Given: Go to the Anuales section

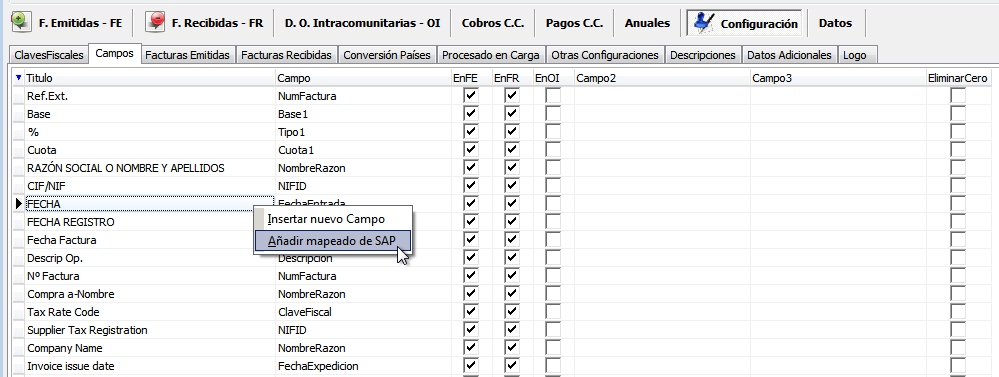Looking at the screenshot, I should coord(647,23).
